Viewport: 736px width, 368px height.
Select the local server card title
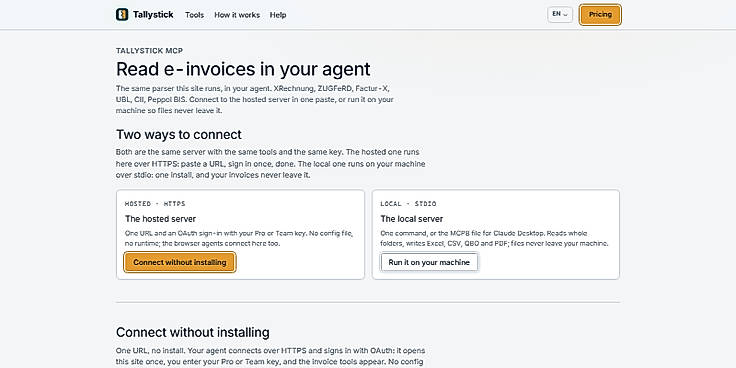[x=412, y=219]
